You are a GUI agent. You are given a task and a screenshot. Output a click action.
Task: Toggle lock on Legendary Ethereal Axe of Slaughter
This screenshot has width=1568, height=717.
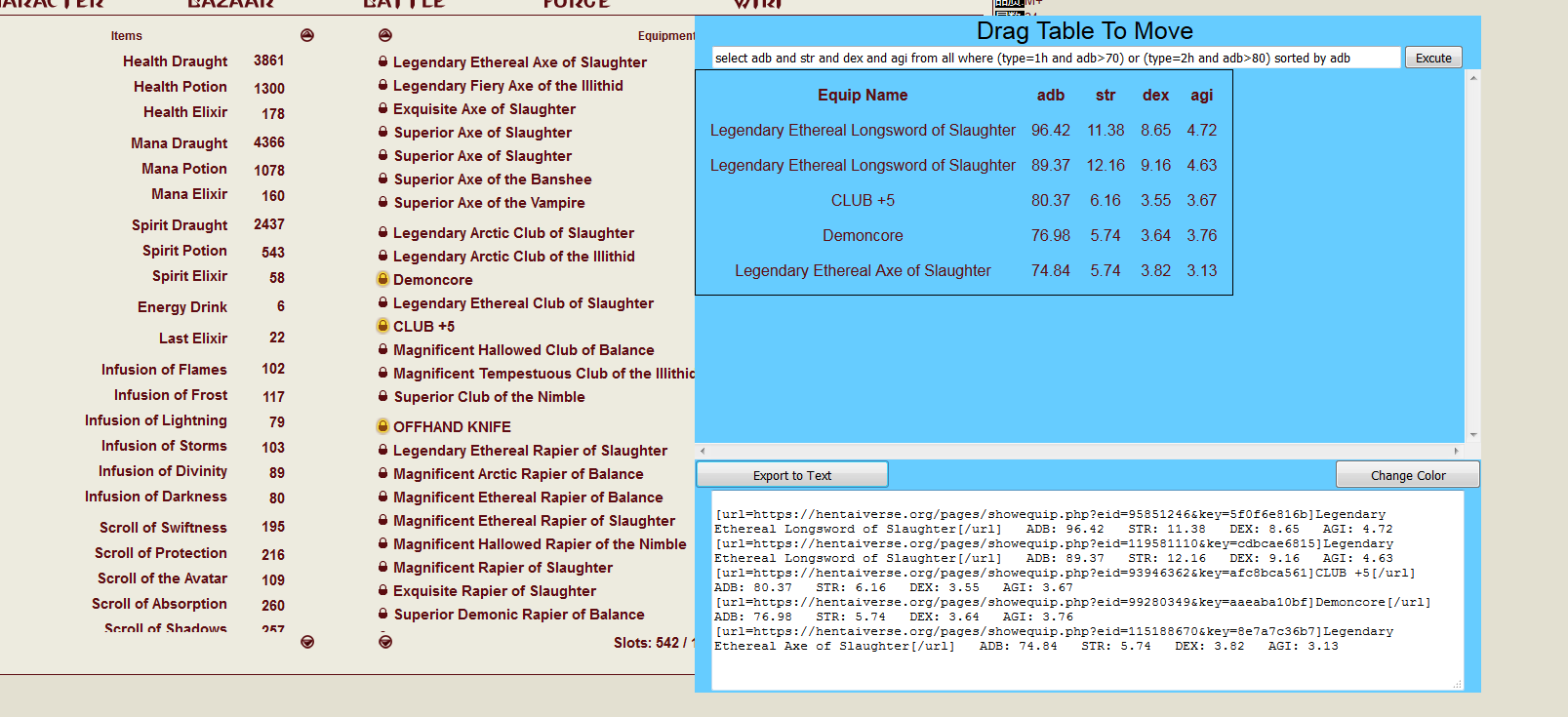pyautogui.click(x=383, y=61)
